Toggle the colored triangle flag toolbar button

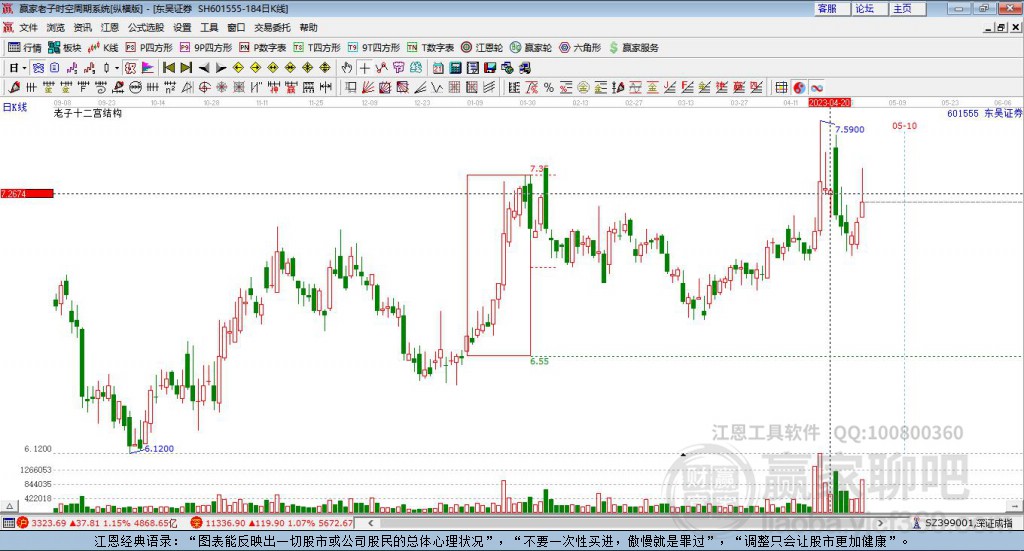point(148,68)
